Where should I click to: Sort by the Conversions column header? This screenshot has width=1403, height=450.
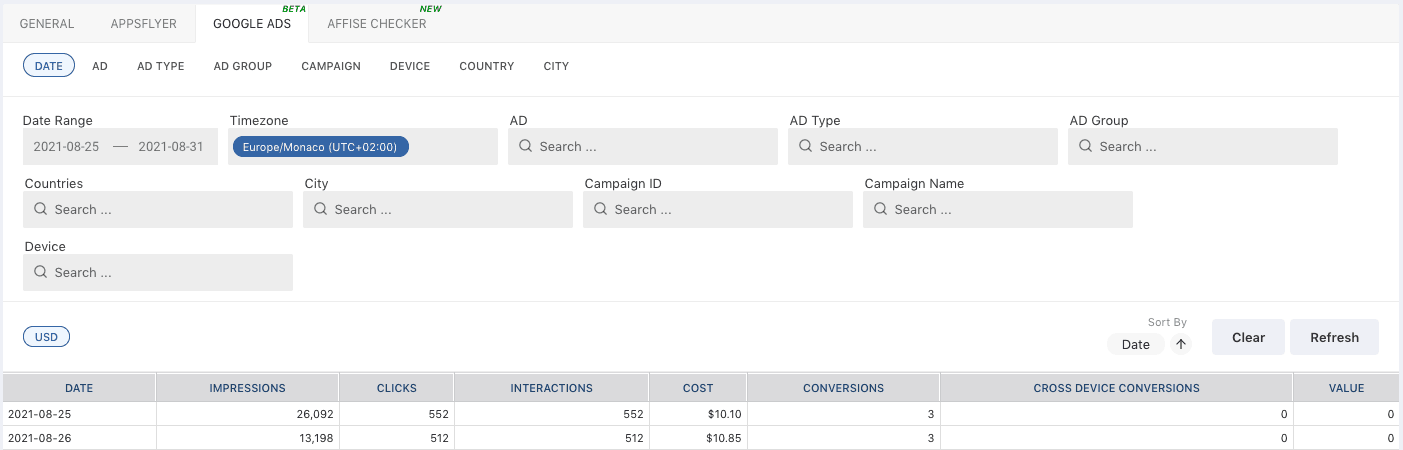point(843,388)
